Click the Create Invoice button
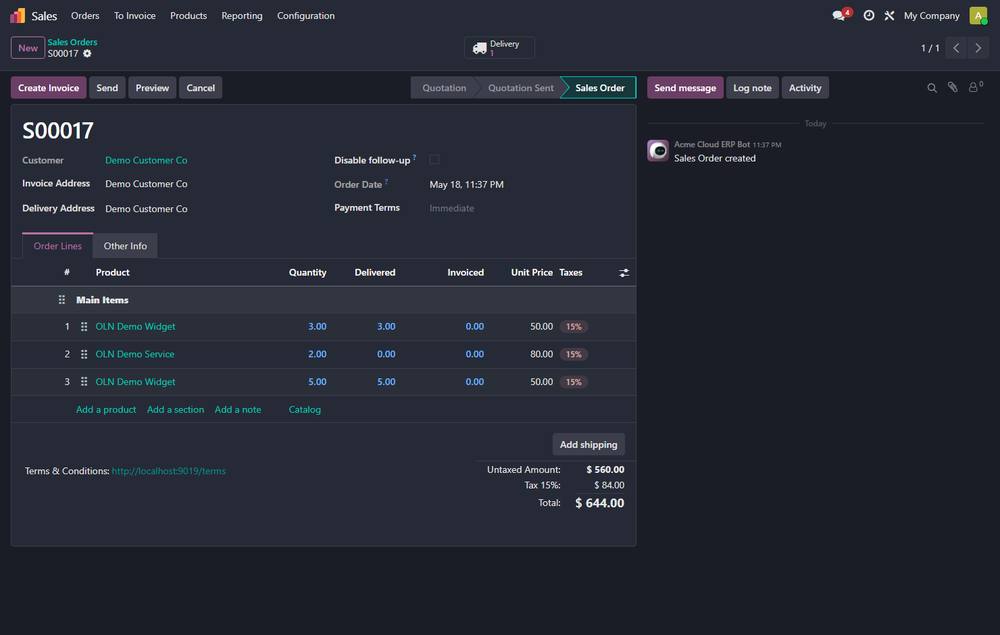 click(x=48, y=88)
